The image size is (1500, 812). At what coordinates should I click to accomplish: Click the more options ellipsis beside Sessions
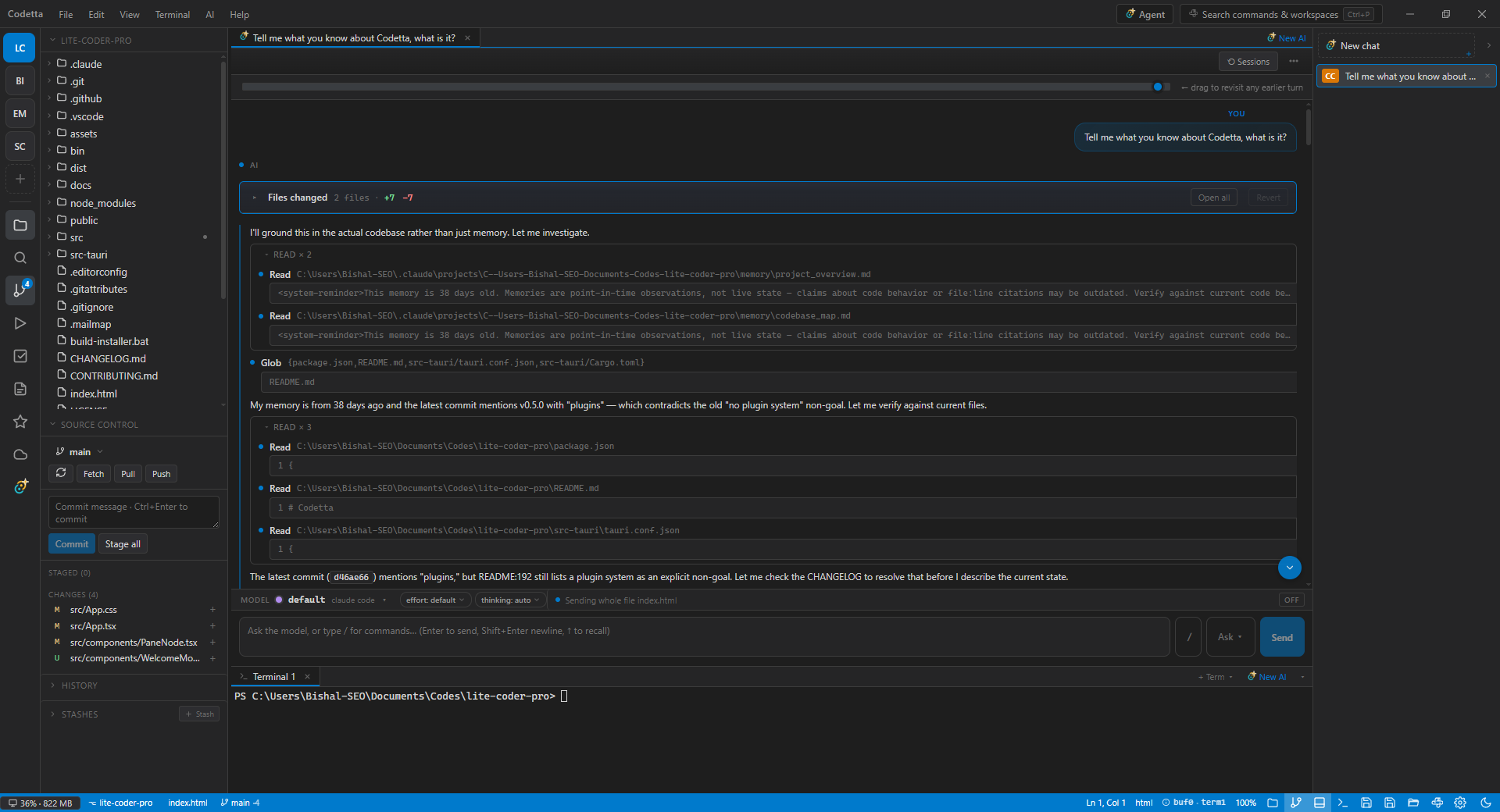tap(1294, 61)
